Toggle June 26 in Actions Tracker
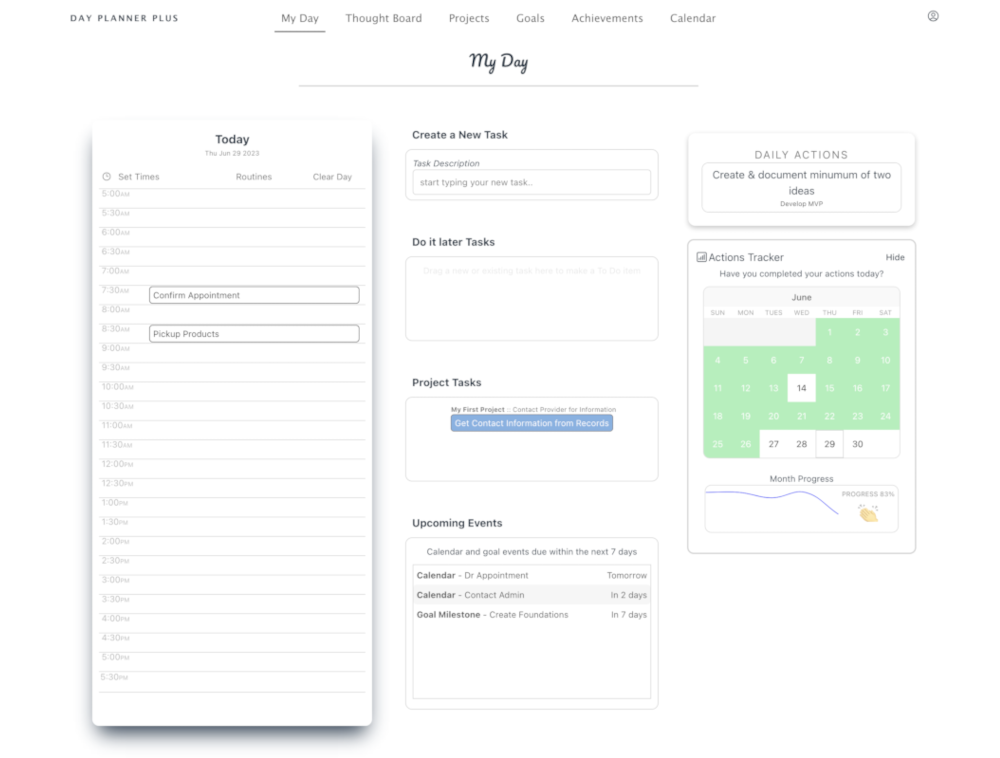Viewport: 1000px width, 758px height. click(746, 444)
